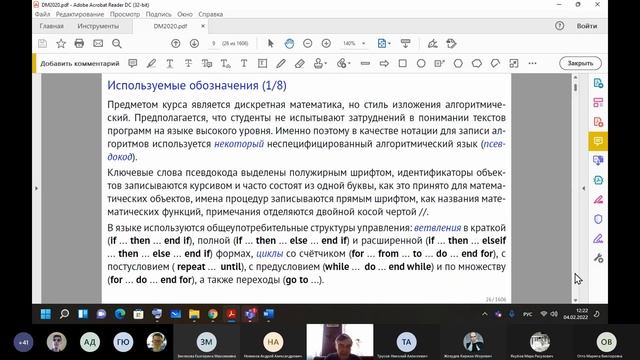Viewport: 640px width, 360px height.
Task: Zoom in with the plus icon
Action: [326, 43]
